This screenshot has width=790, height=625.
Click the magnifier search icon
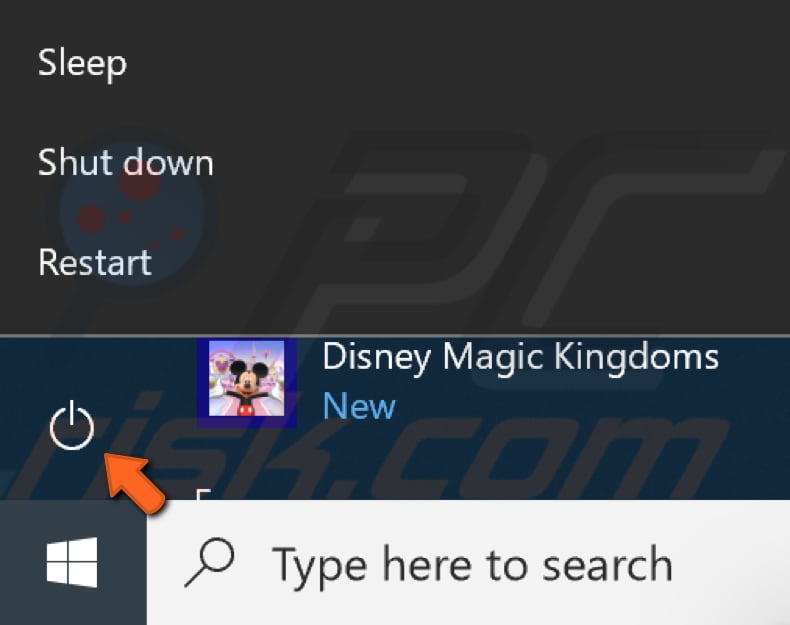pyautogui.click(x=209, y=562)
